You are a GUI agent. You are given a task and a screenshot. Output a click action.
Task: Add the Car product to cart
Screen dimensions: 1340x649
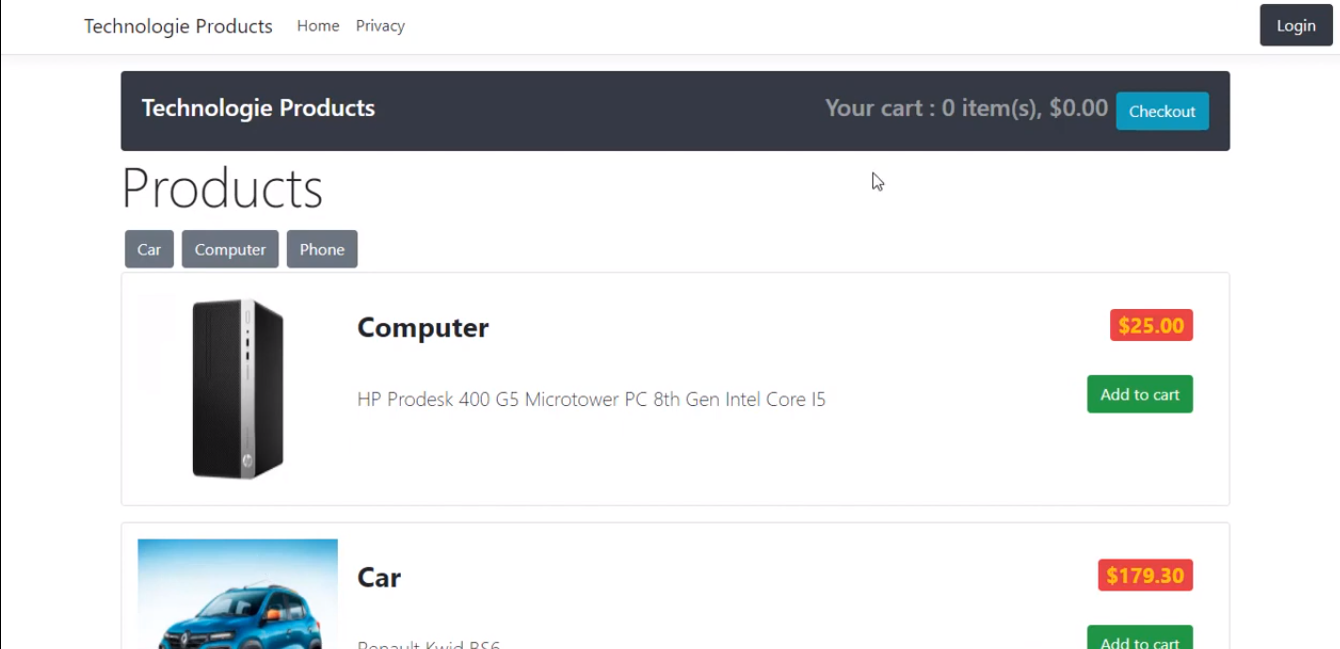tap(1139, 641)
